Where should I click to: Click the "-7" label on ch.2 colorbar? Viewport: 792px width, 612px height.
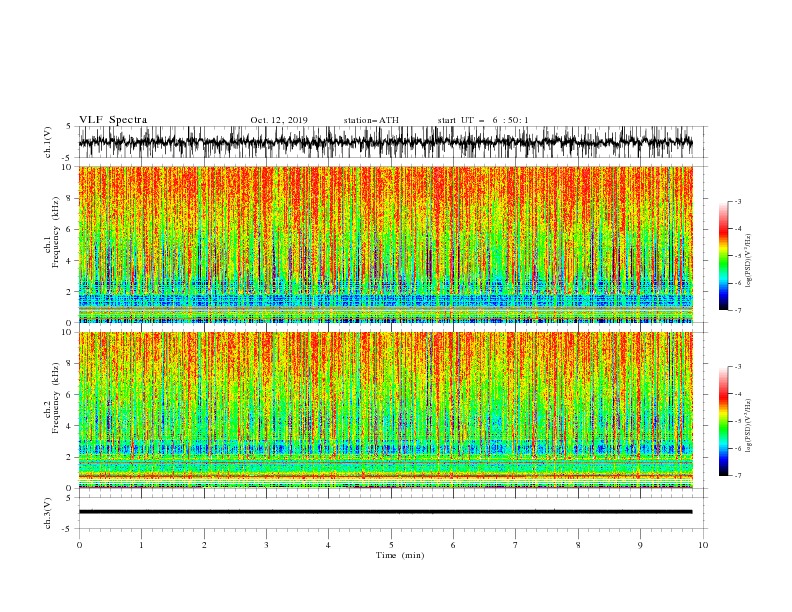(x=738, y=476)
